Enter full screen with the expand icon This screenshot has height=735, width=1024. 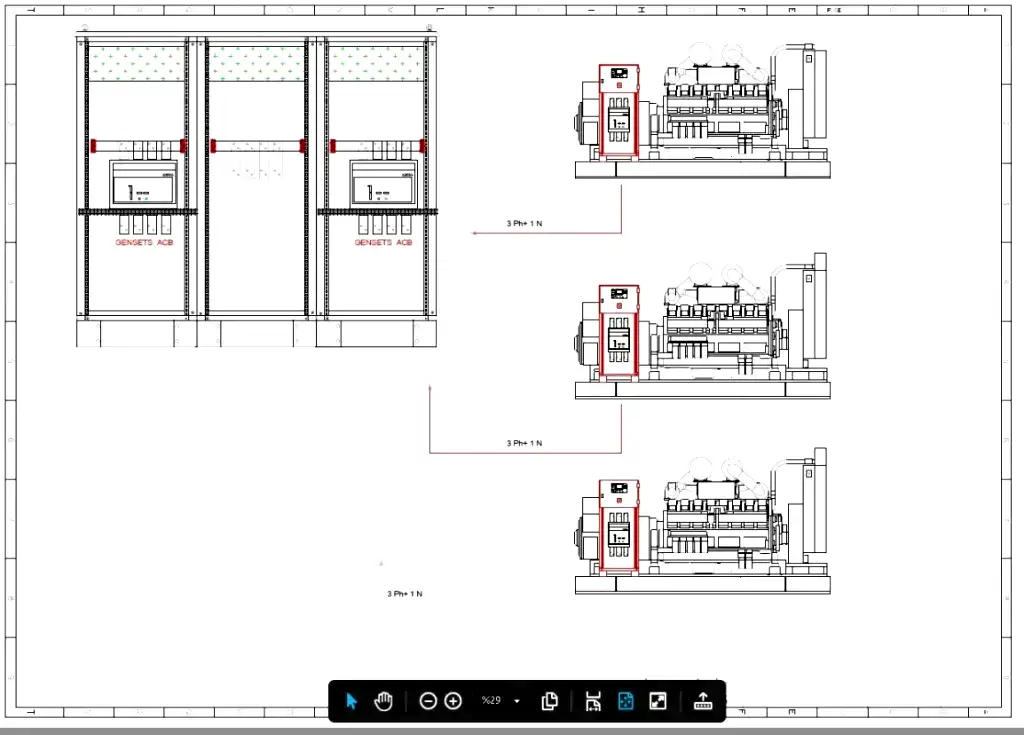click(658, 701)
